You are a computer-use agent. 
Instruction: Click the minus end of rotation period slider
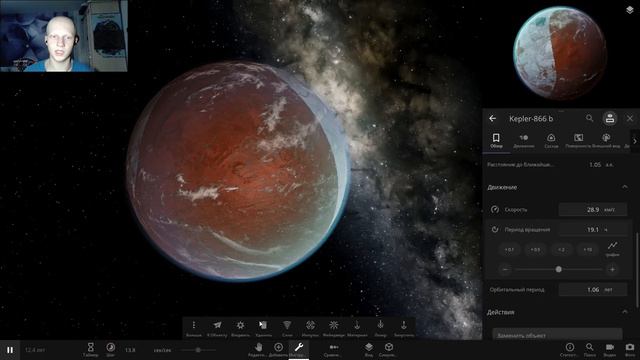505,269
